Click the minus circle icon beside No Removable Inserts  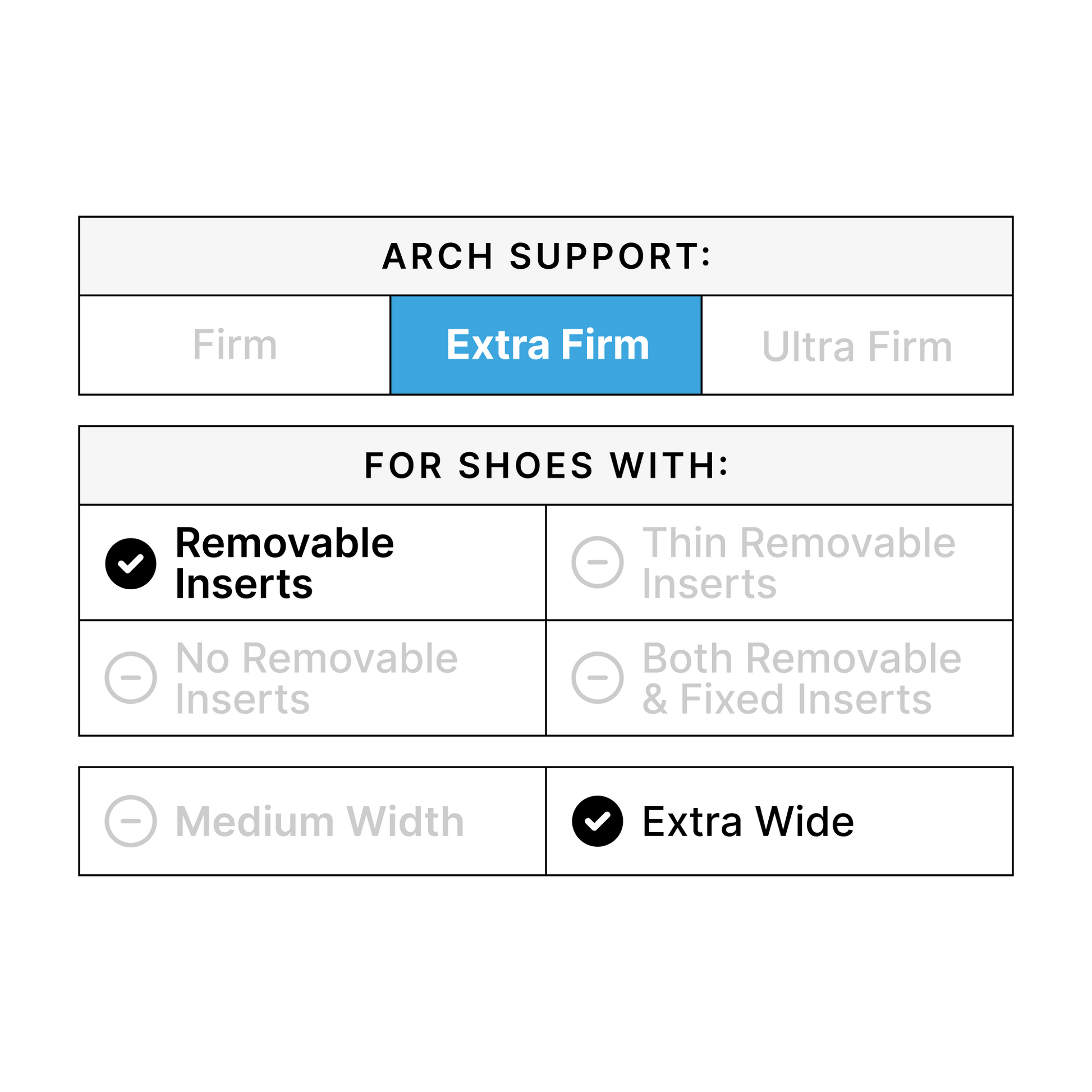131,678
